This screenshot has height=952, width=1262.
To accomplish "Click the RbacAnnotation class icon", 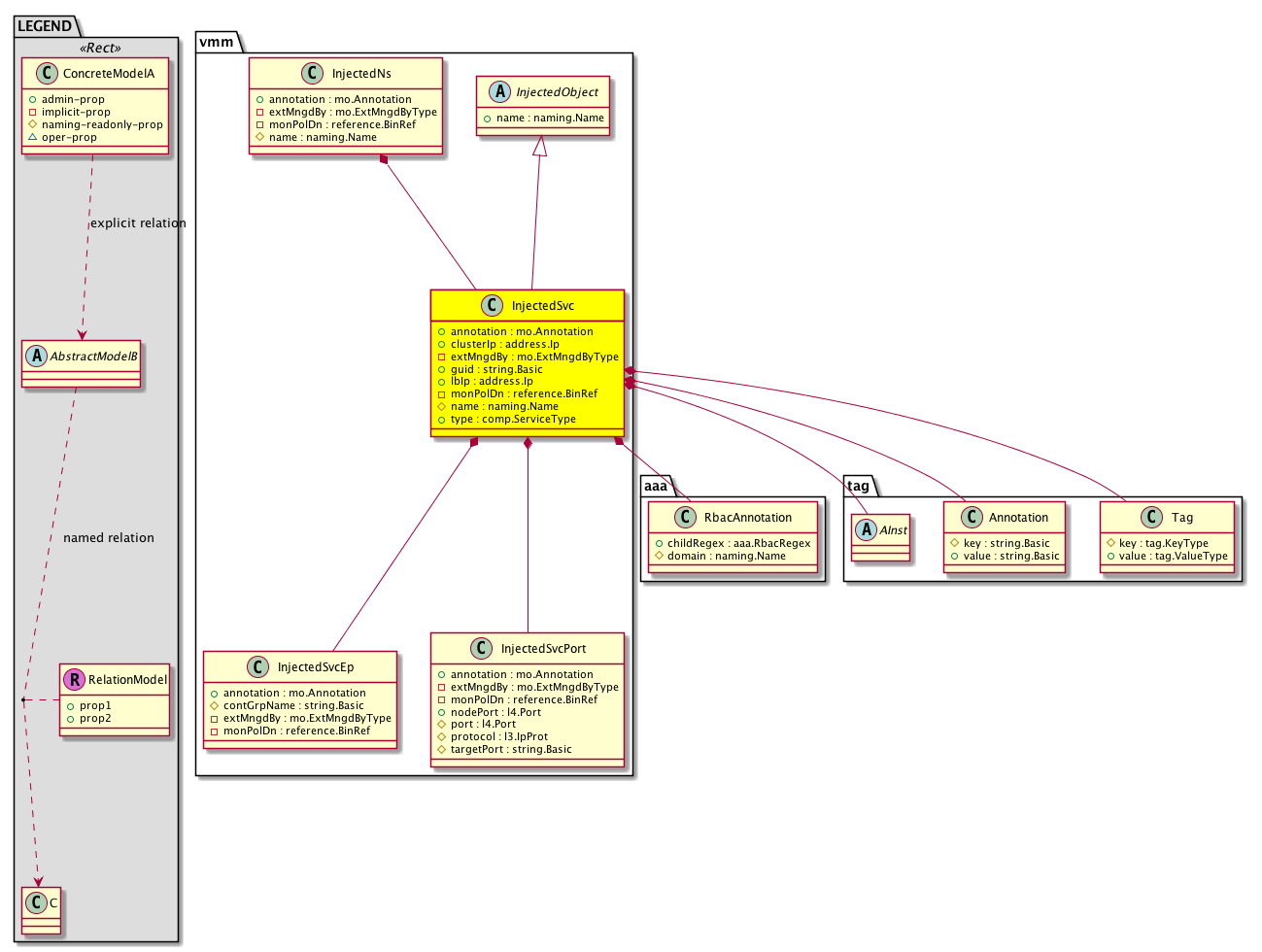I will (685, 518).
